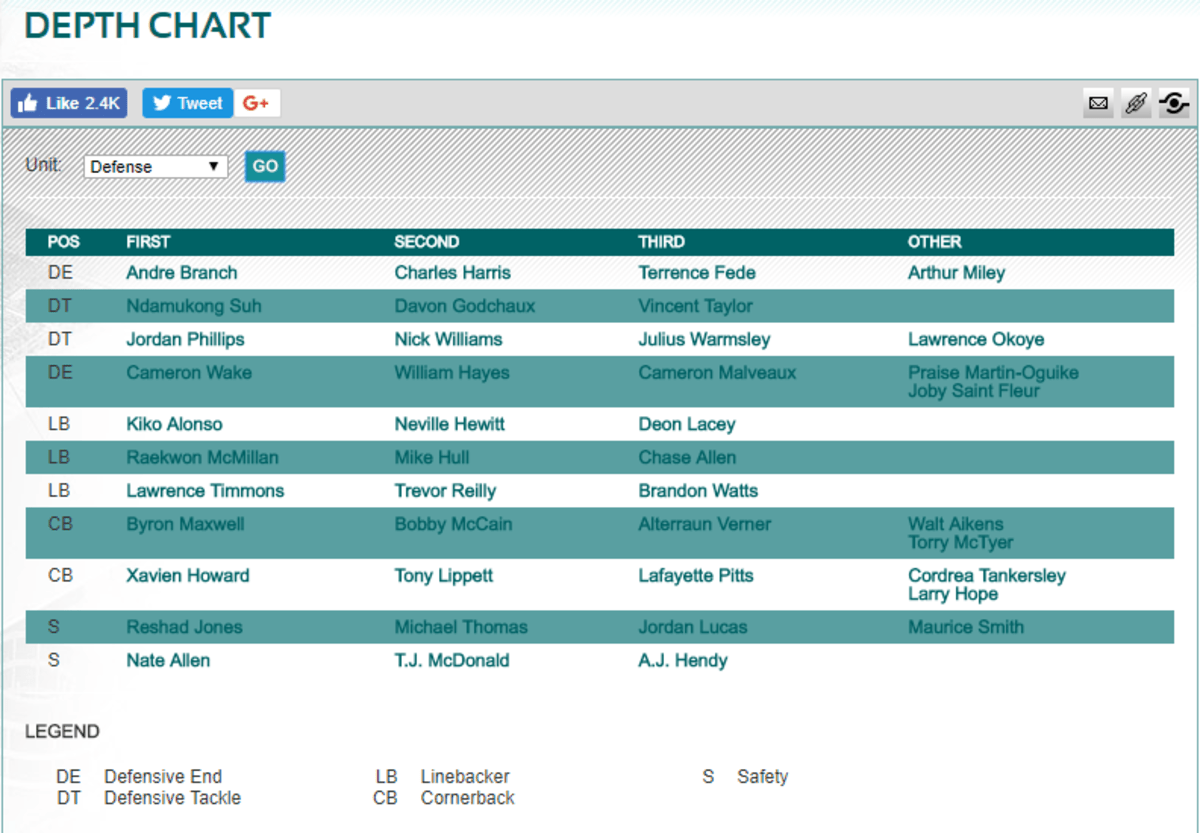Click William Hayes link
Screen dimensions: 1200x833
(x=452, y=373)
